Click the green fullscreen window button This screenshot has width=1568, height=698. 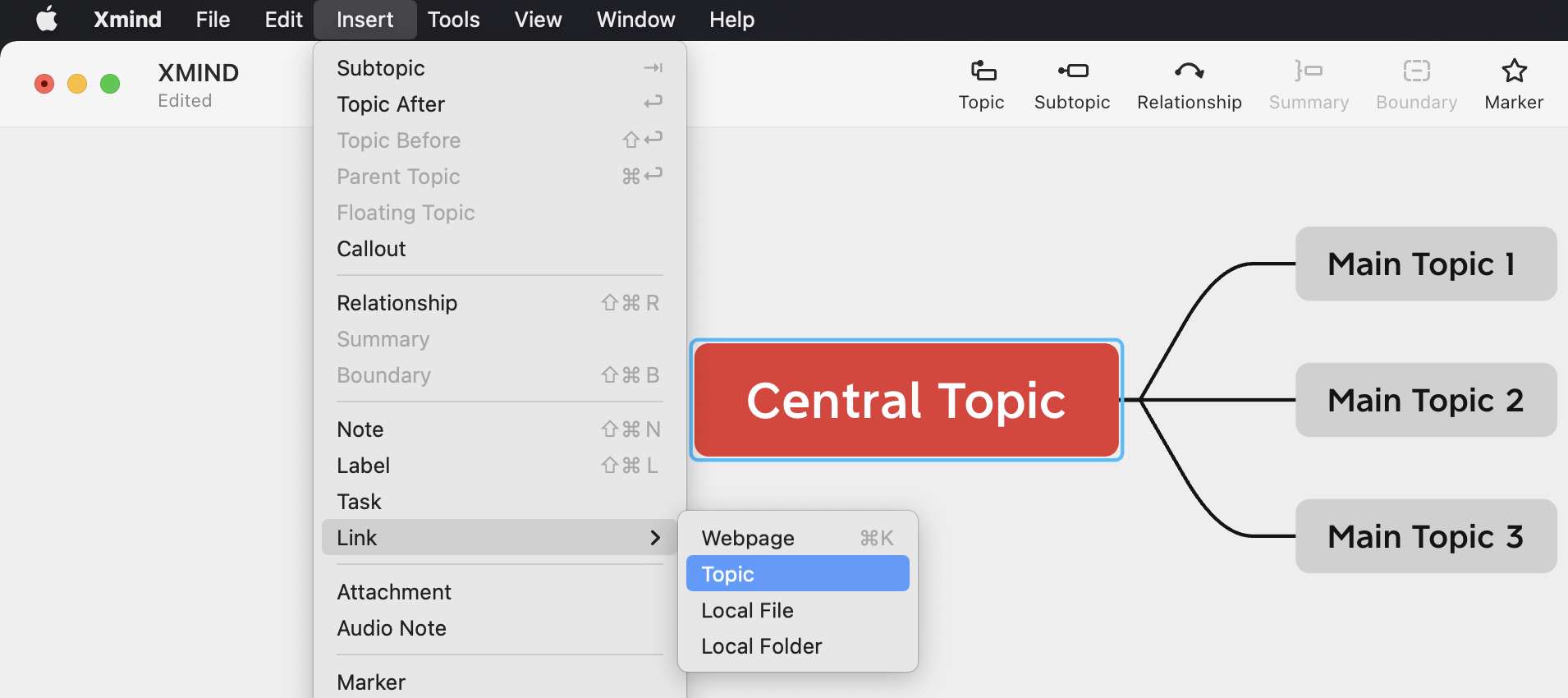coord(110,84)
